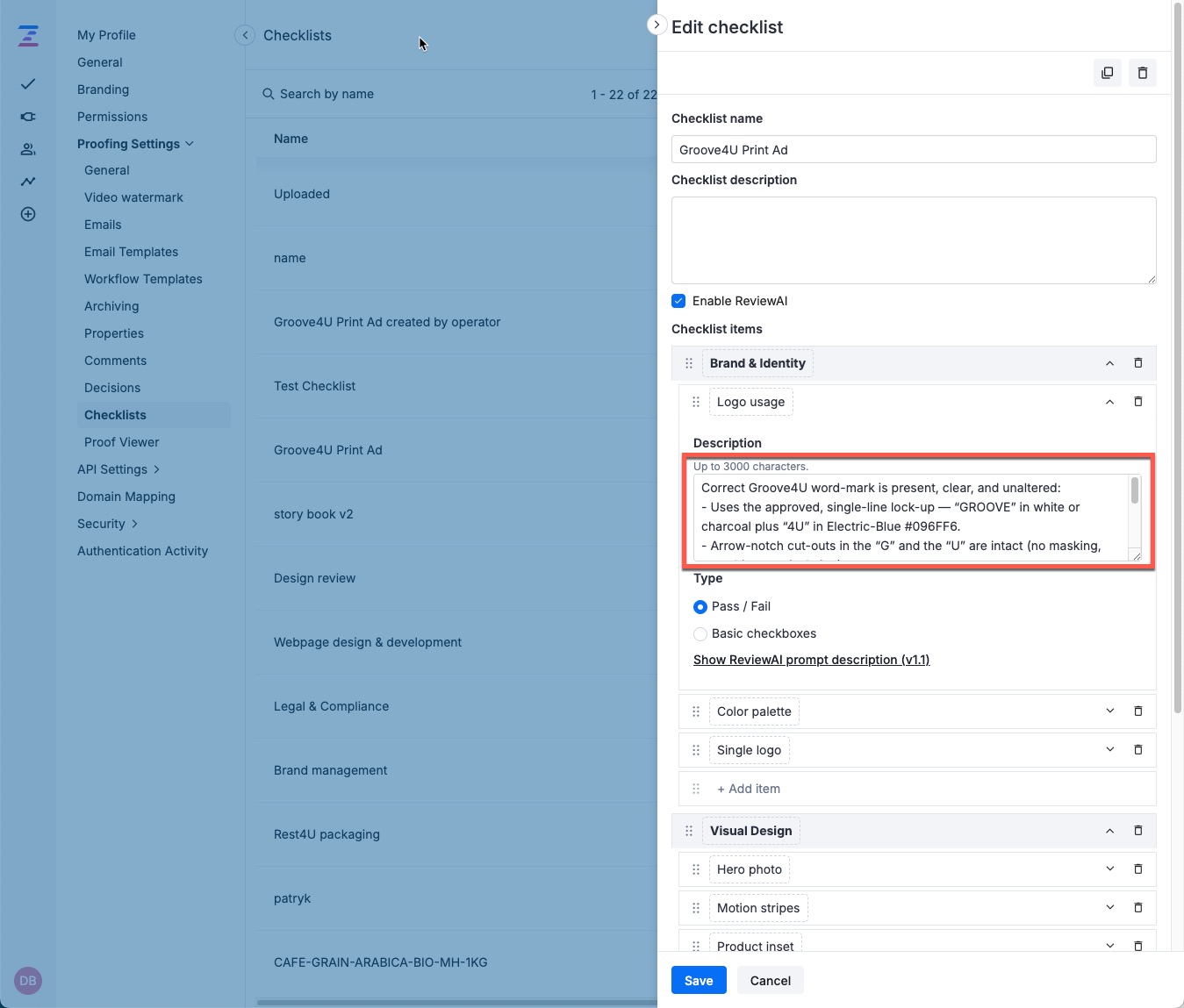The width and height of the screenshot is (1184, 1008).
Task: Expand the Hero photo item
Action: [x=1109, y=869]
